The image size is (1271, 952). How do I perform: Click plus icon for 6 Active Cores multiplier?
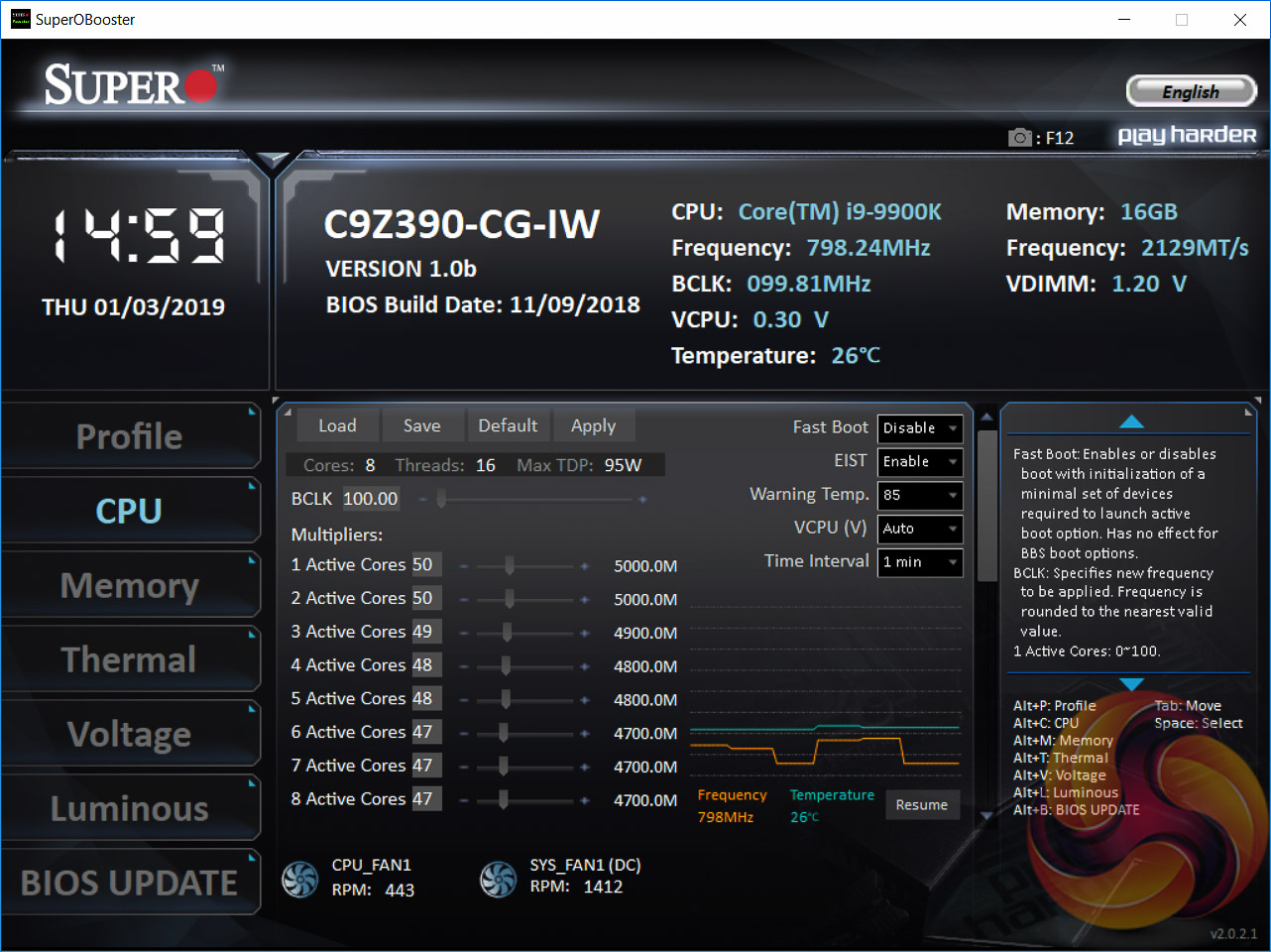[x=585, y=734]
